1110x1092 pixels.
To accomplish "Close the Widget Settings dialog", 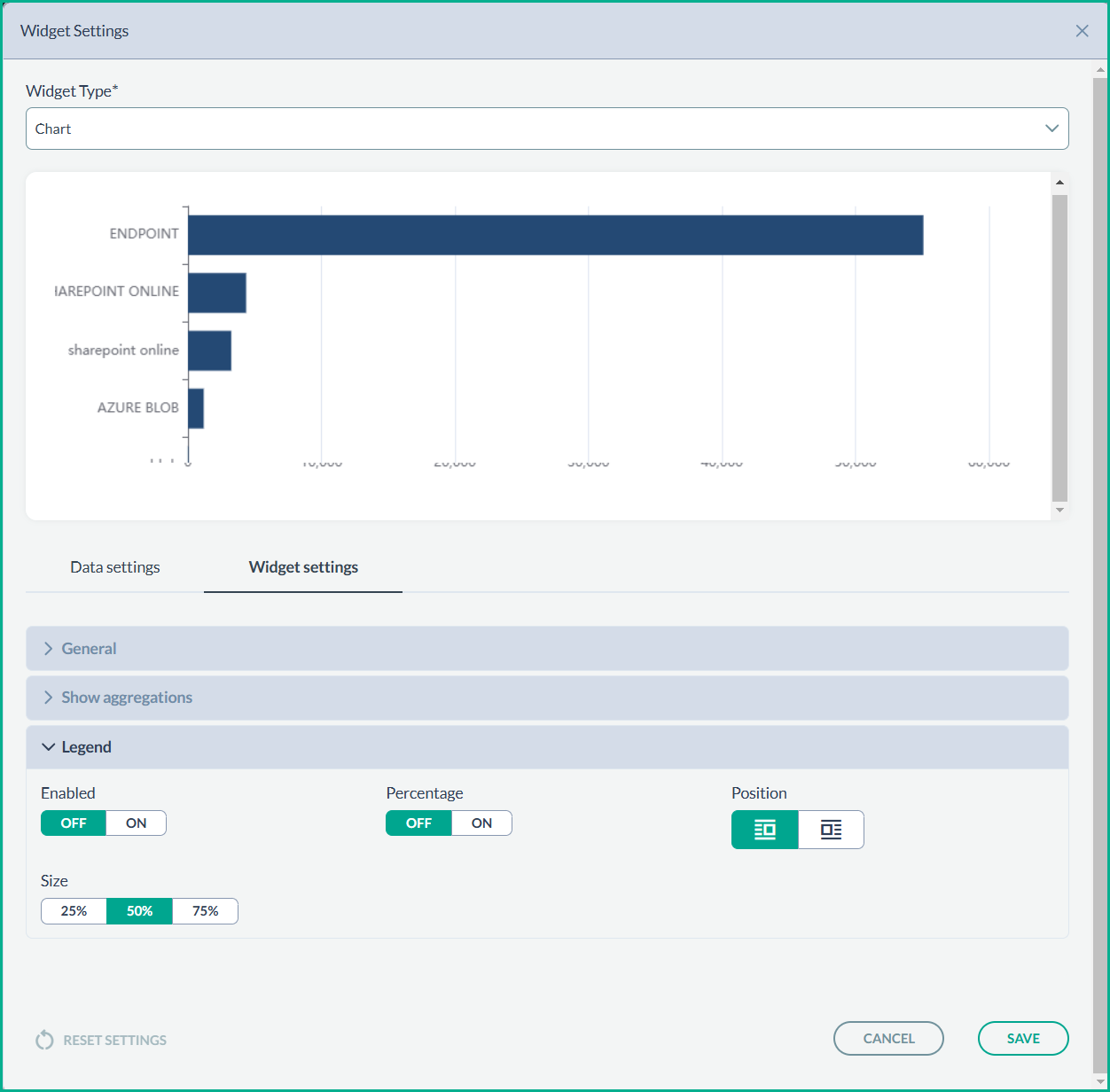I will (x=1082, y=31).
